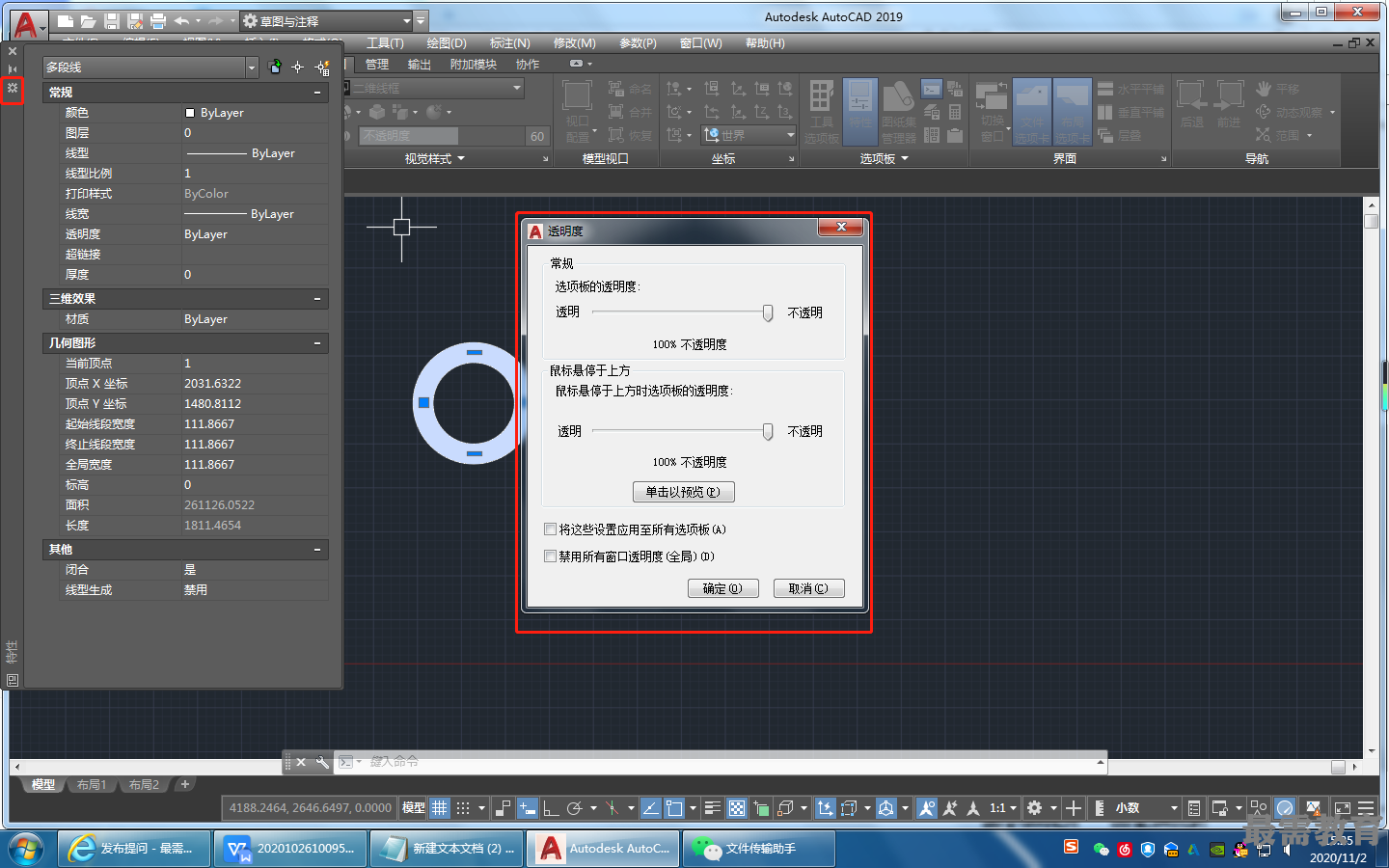Click the Save icon in quick access toolbar
This screenshot has height=868, width=1389.
click(x=111, y=20)
